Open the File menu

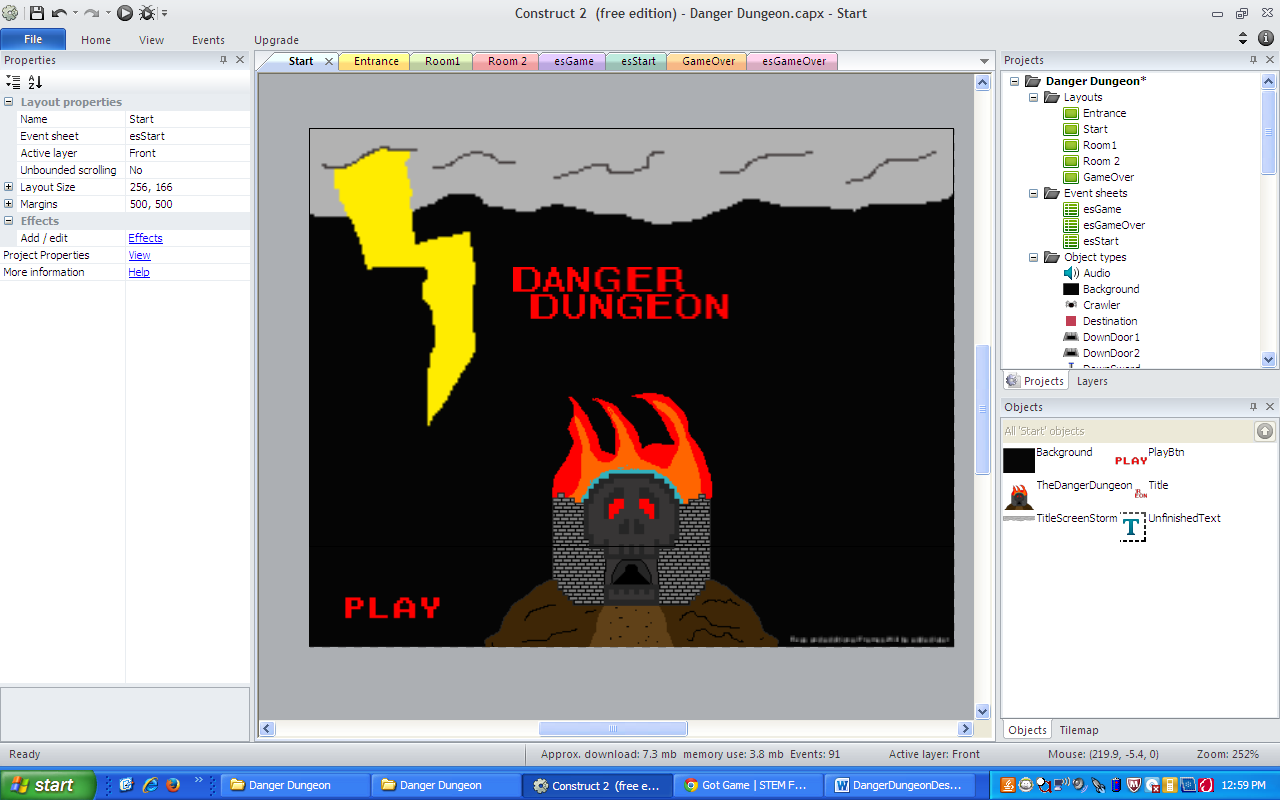tap(33, 40)
